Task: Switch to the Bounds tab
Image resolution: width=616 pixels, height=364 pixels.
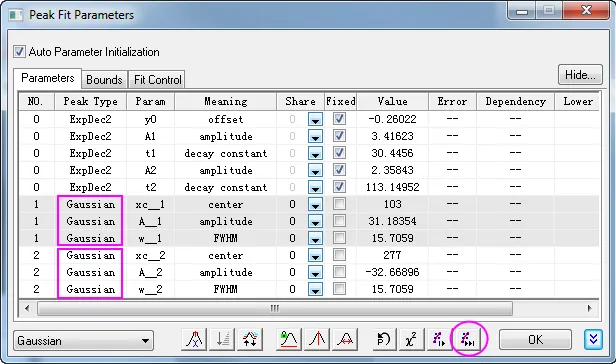Action: point(104,80)
